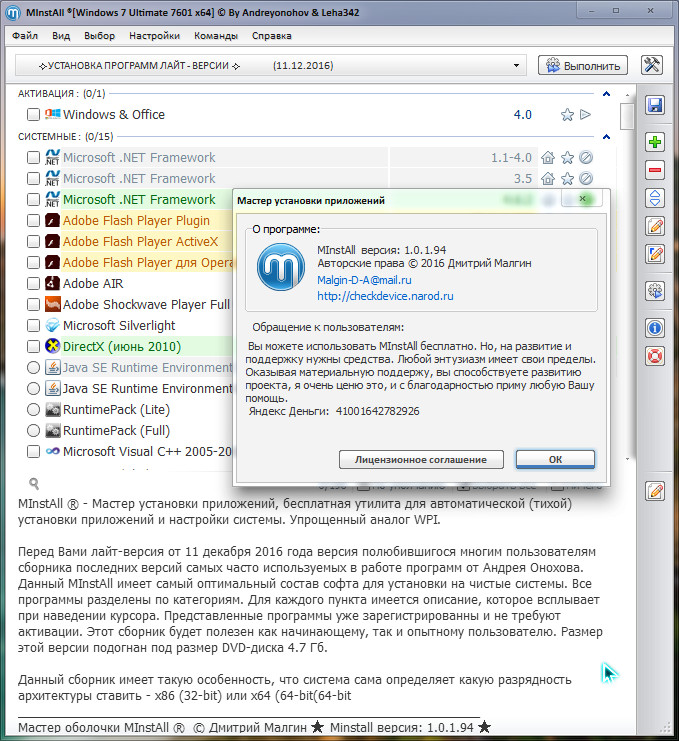Click the sidebar gear with play arrow icon
The height and width of the screenshot is (741, 679).
(x=655, y=291)
